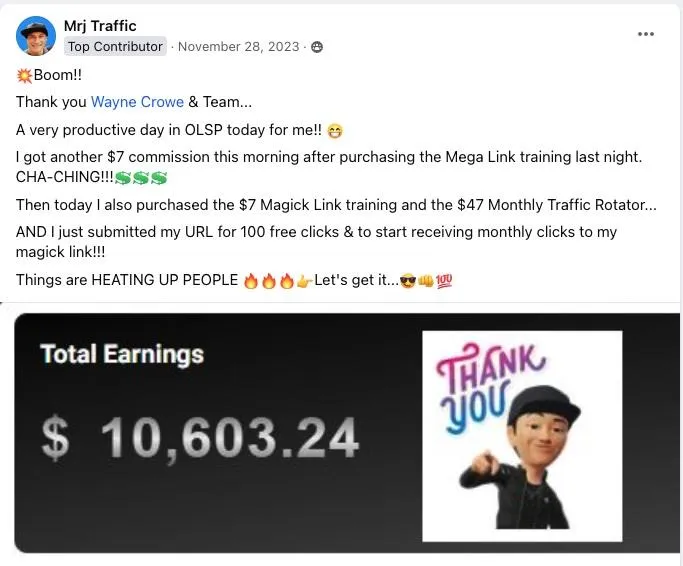This screenshot has width=683, height=566.
Task: Click the public globe privacy icon
Action: coord(317,47)
